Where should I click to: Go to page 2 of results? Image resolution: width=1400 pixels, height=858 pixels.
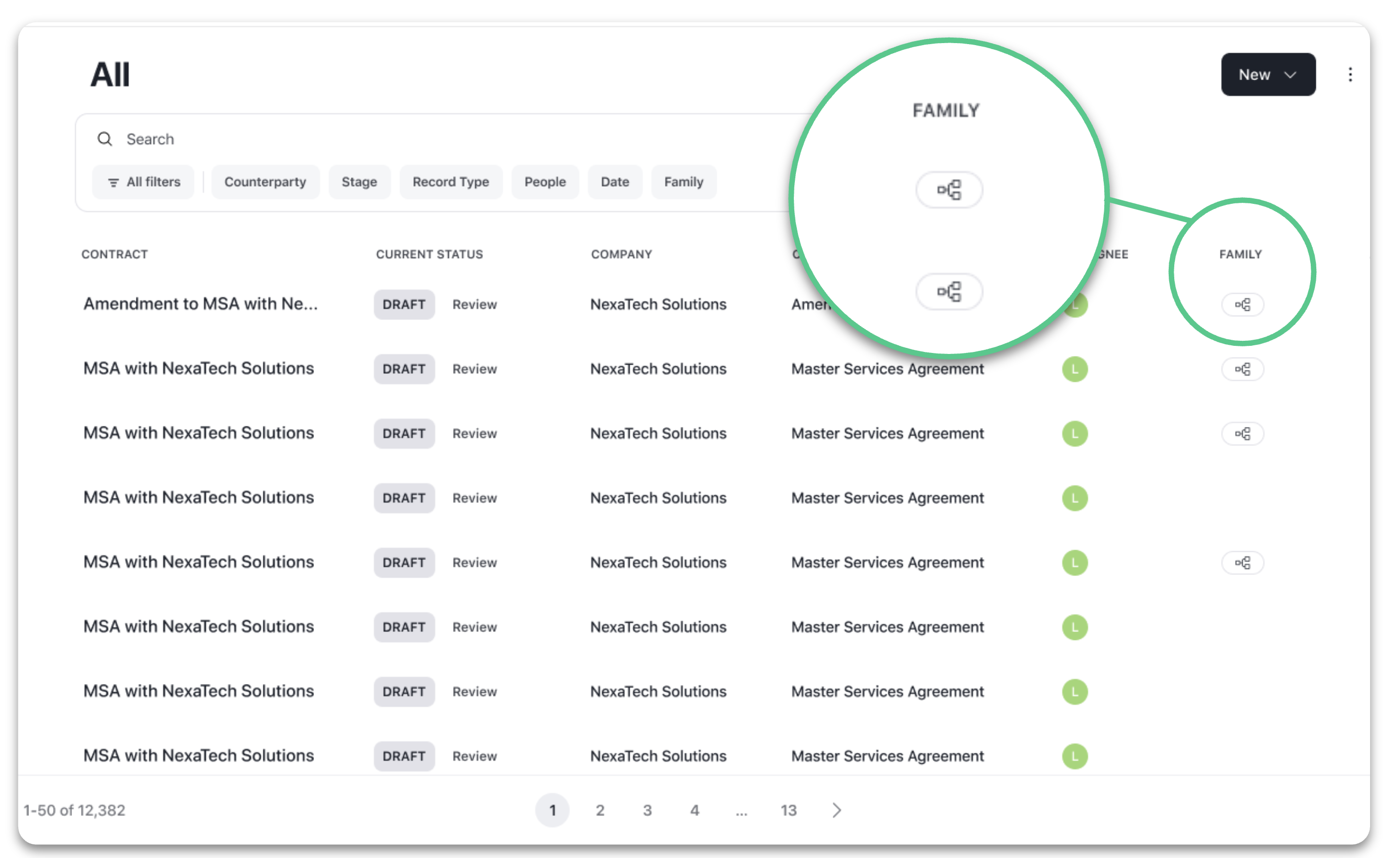point(600,810)
